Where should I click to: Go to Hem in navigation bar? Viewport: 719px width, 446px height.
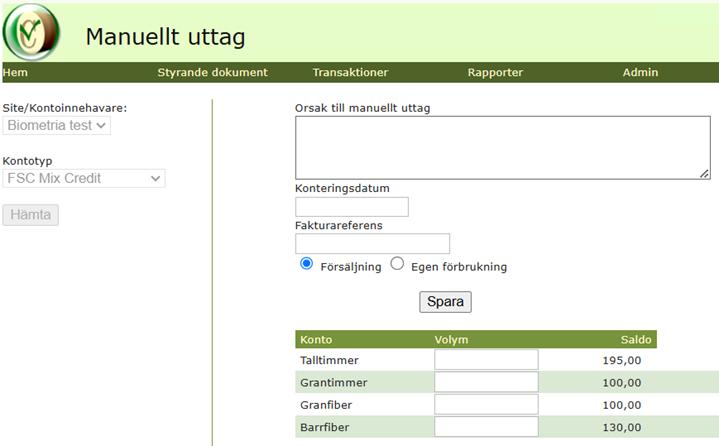15,72
